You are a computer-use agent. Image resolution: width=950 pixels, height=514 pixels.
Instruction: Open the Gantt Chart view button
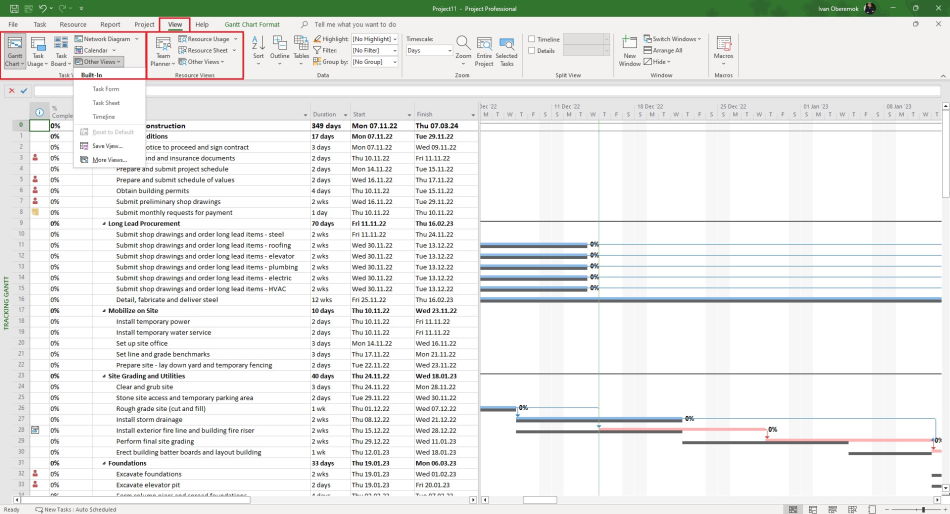coord(15,51)
